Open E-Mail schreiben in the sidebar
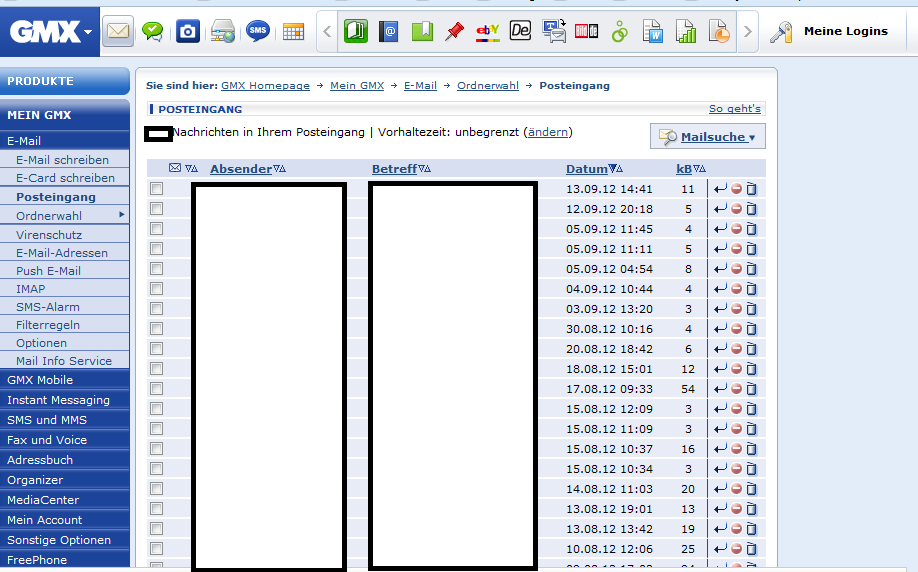Screen dimensions: 918x572 coord(62,160)
